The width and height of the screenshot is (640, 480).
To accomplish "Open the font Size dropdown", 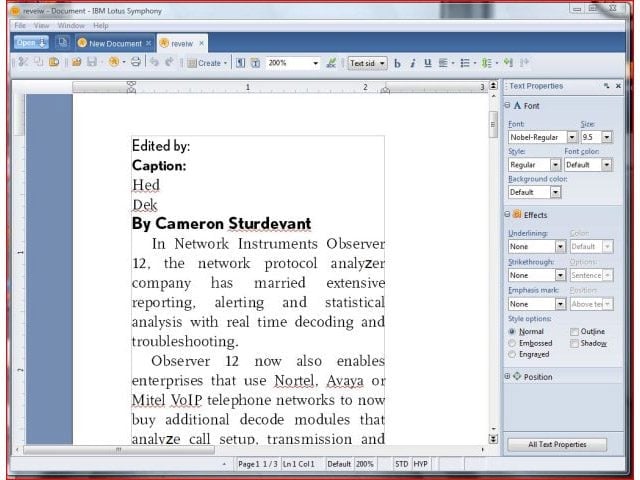I will (607, 137).
